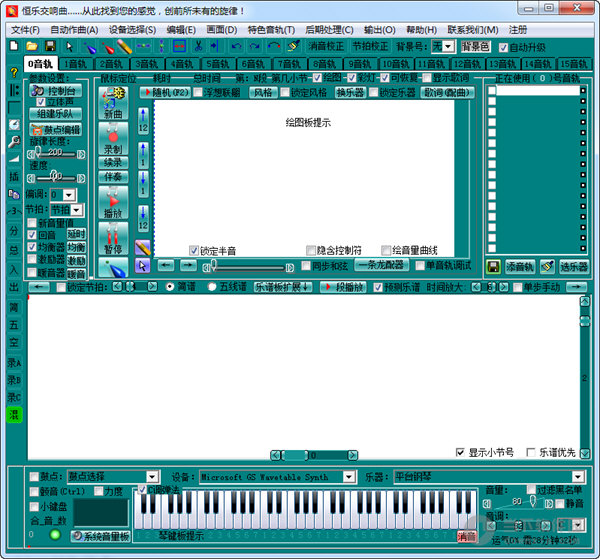Screen dimensions: 600x559
Task: Click the cursor icon below the pencil
Action: point(143,265)
